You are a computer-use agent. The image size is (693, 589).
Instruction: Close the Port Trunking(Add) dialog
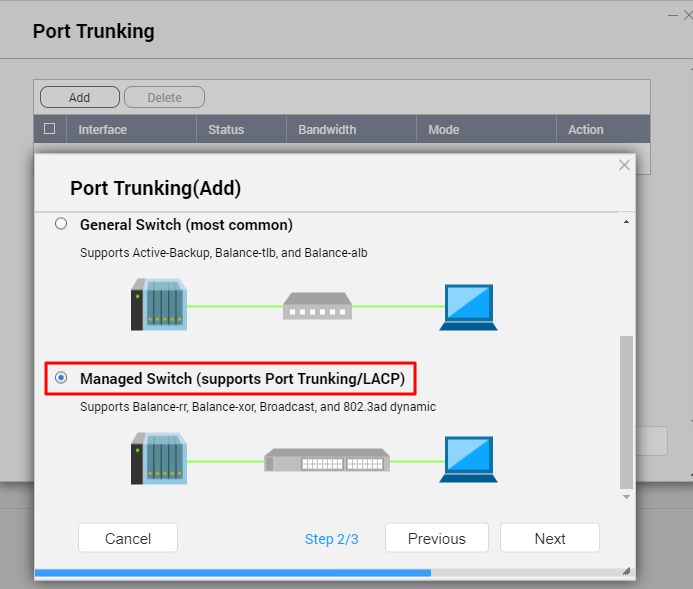click(625, 165)
